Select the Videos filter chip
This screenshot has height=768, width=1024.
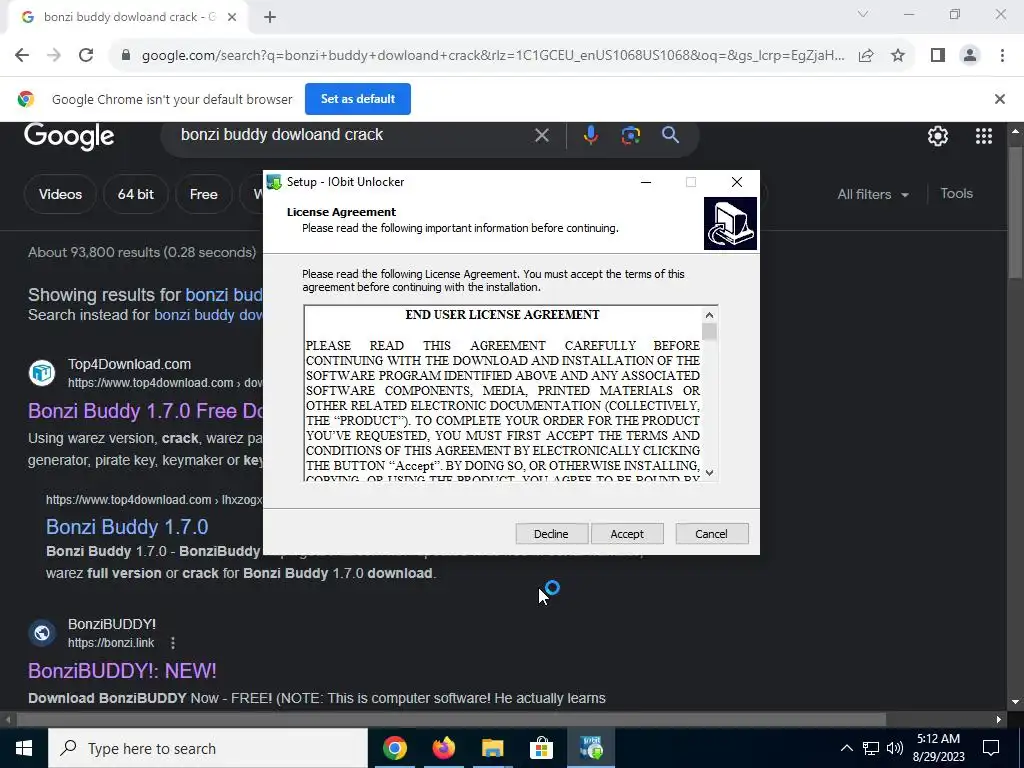tap(60, 194)
